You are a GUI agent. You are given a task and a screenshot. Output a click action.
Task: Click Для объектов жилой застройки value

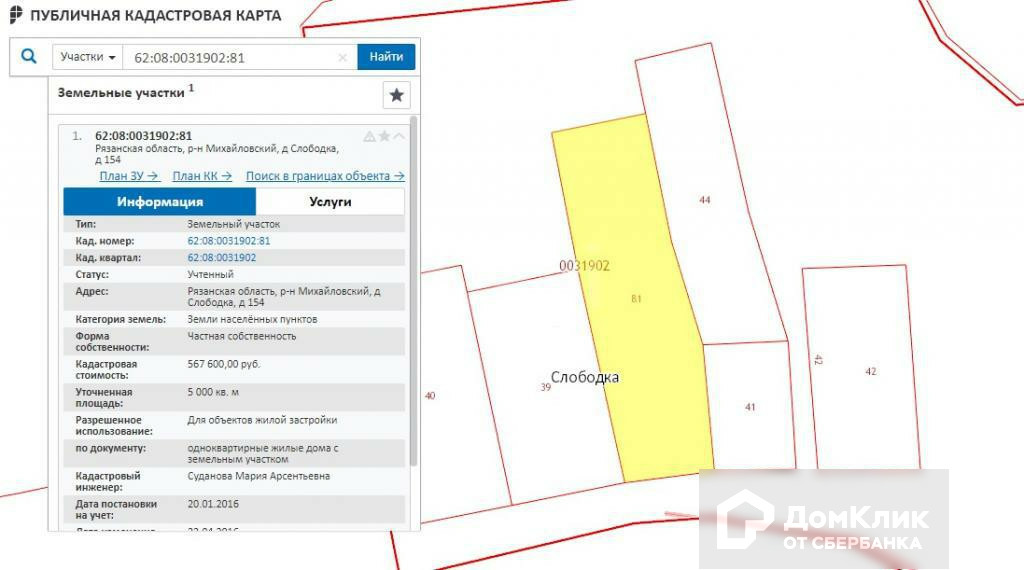(262, 420)
